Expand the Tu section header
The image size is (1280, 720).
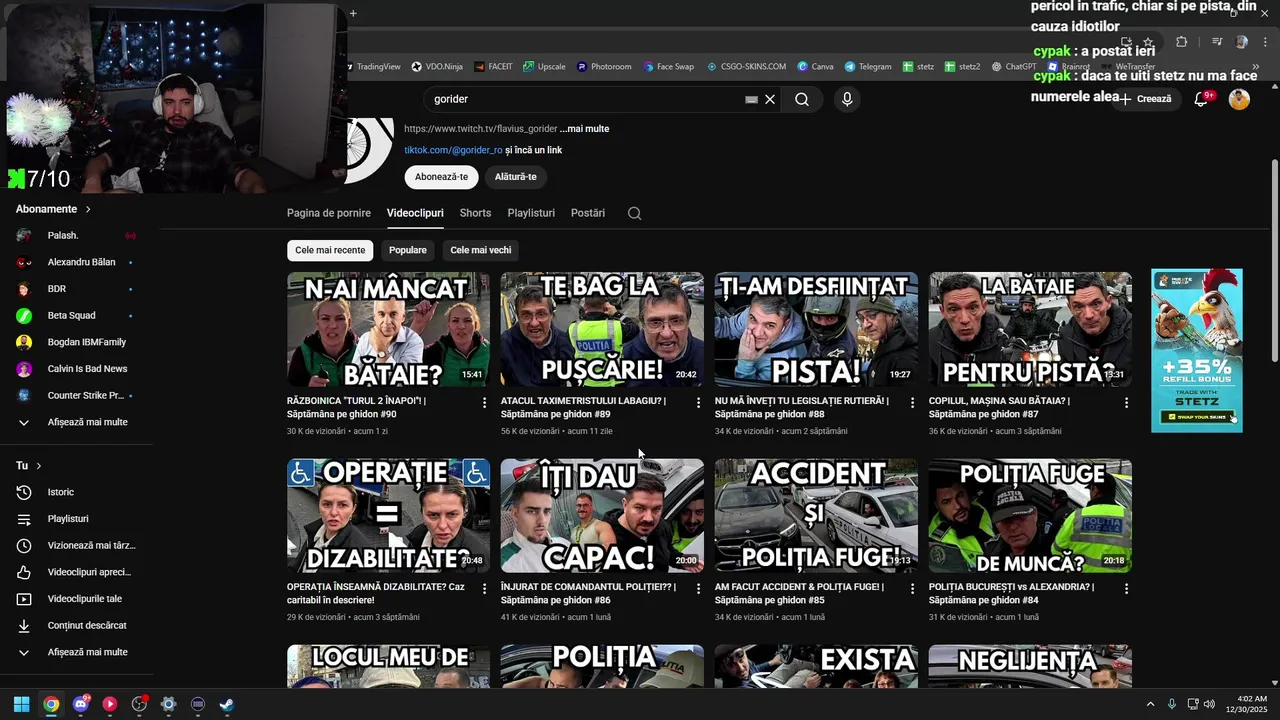click(29, 466)
